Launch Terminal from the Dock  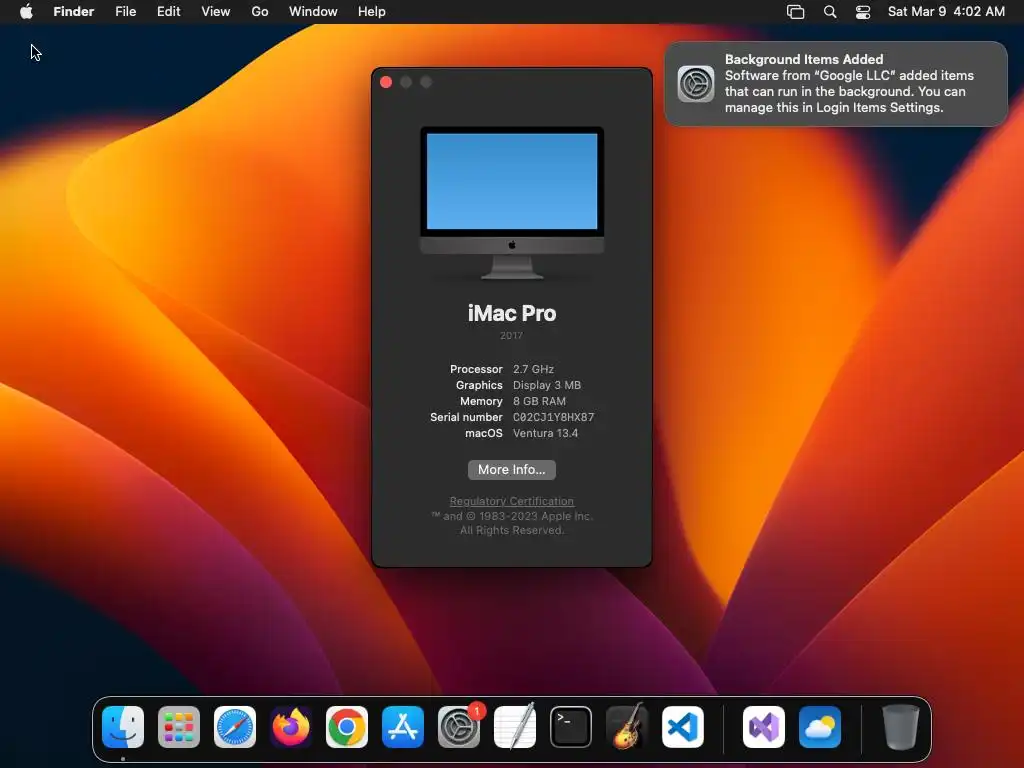click(571, 727)
